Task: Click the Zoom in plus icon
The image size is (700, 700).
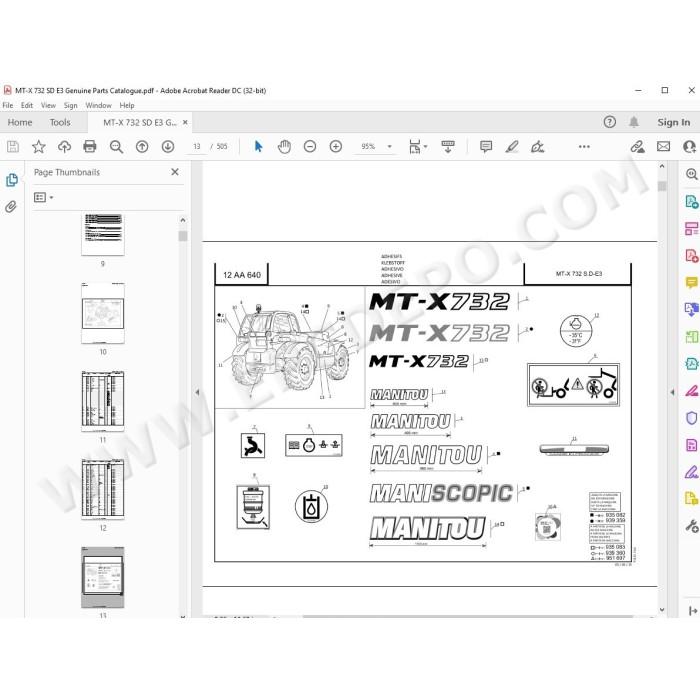Action: point(336,146)
